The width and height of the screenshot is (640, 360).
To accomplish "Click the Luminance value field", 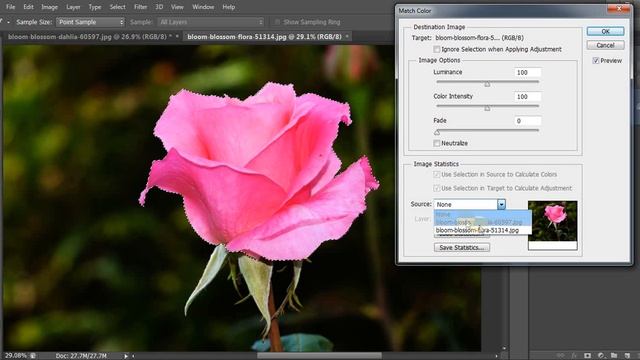I will [527, 72].
